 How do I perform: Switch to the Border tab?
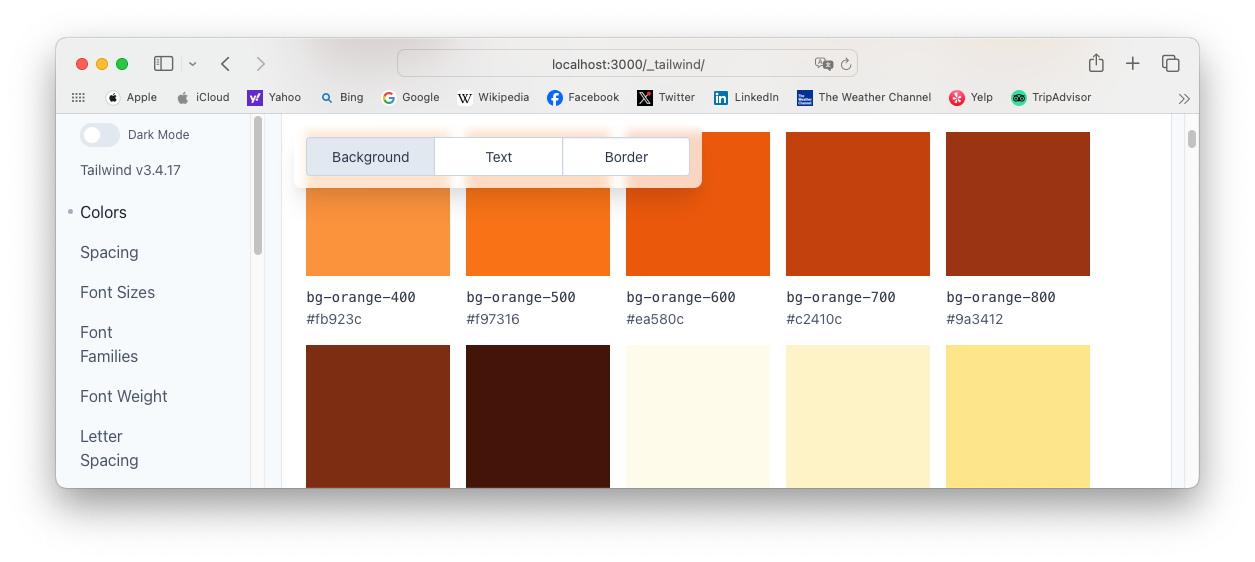tap(626, 157)
